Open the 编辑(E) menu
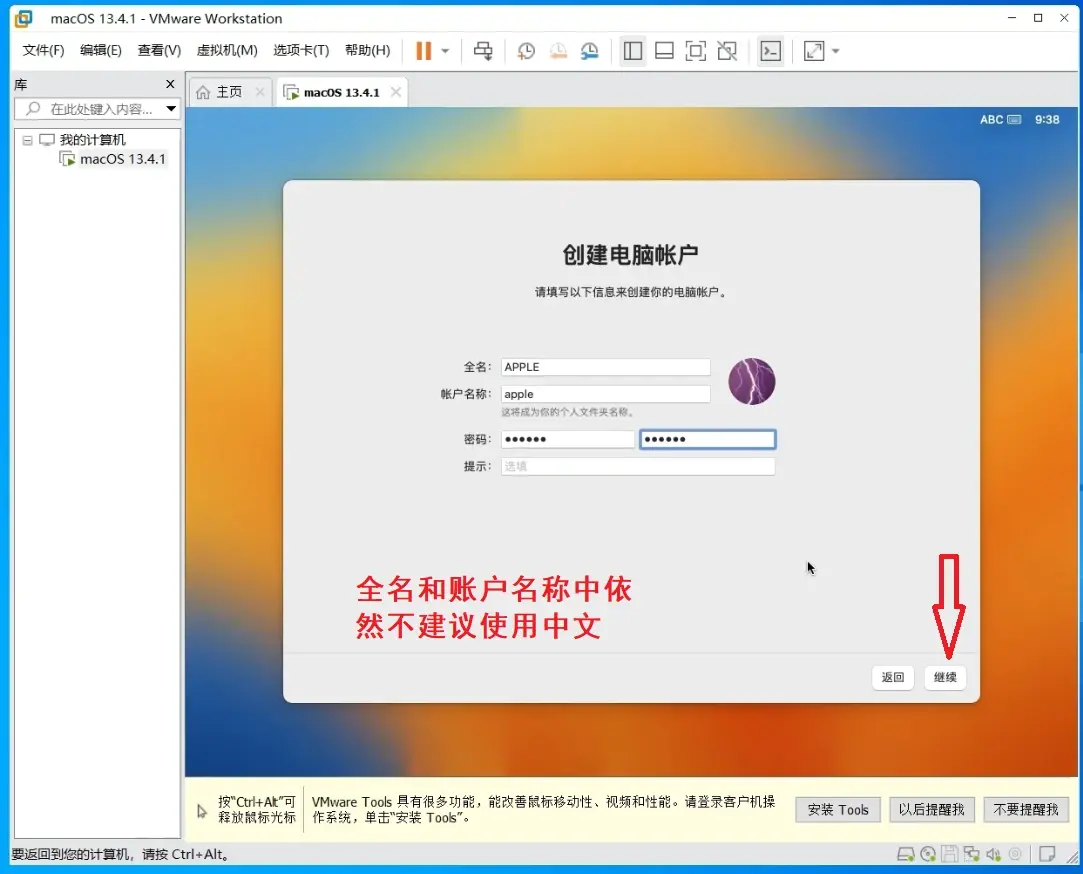The image size is (1083, 874). coord(101,50)
